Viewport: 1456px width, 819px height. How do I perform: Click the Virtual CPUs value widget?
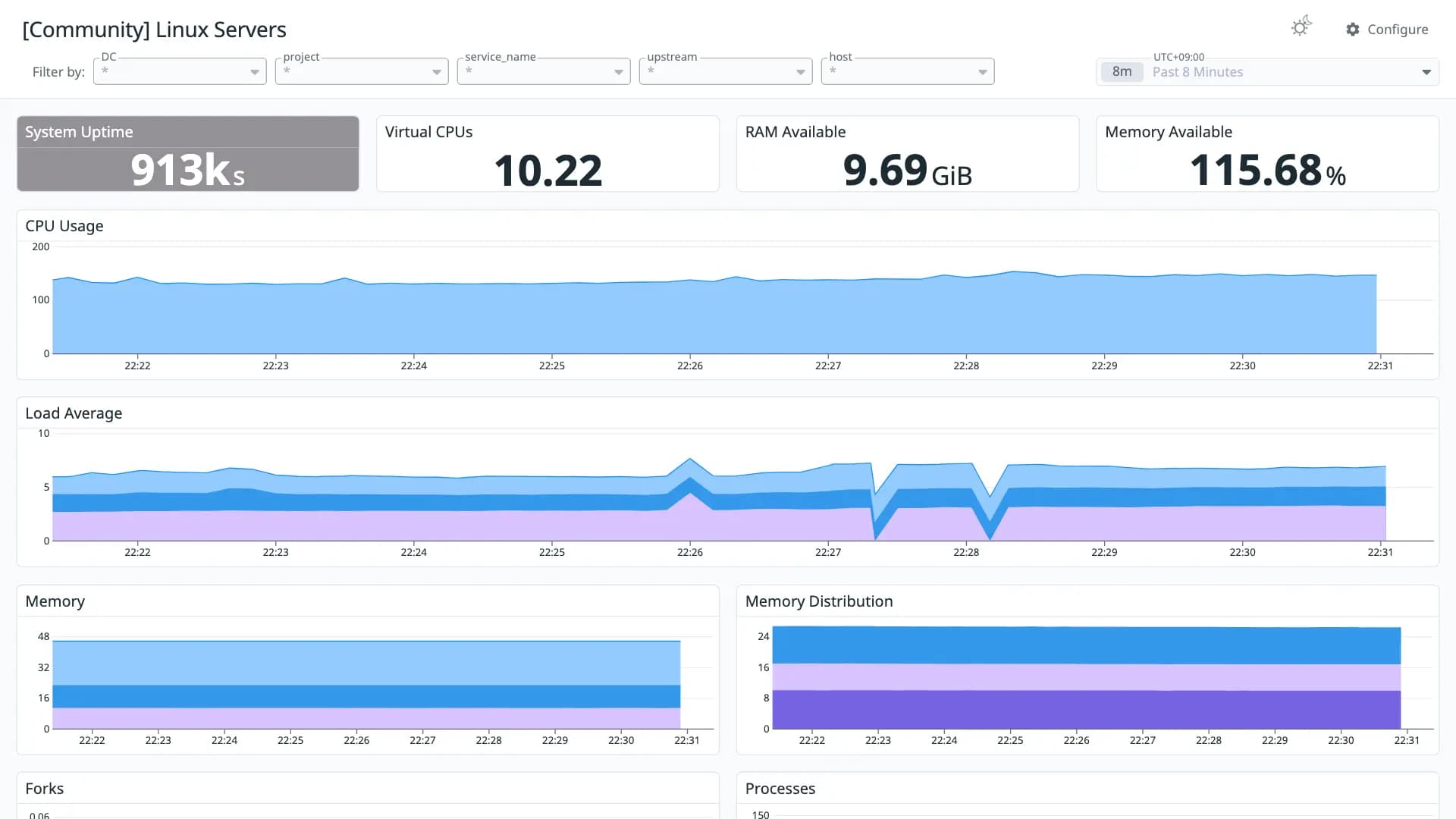(548, 153)
